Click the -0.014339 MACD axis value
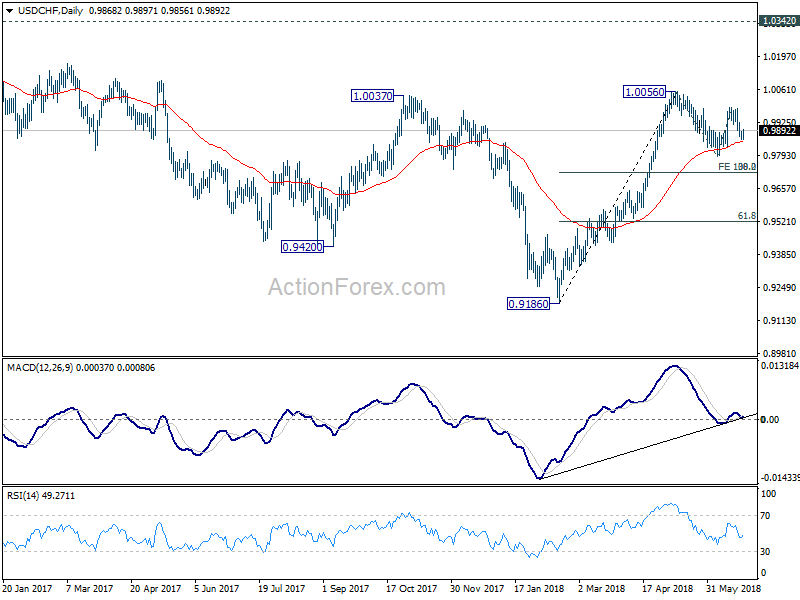The height and width of the screenshot is (600, 800). tap(780, 478)
